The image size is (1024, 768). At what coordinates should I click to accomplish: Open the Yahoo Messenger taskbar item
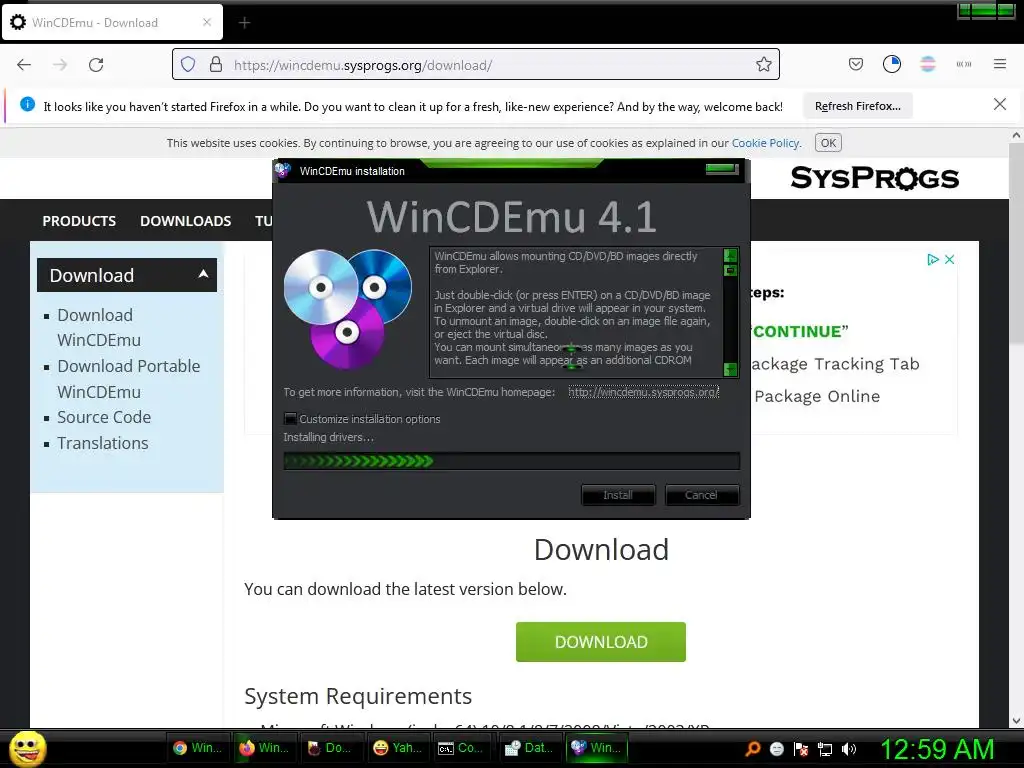point(397,748)
